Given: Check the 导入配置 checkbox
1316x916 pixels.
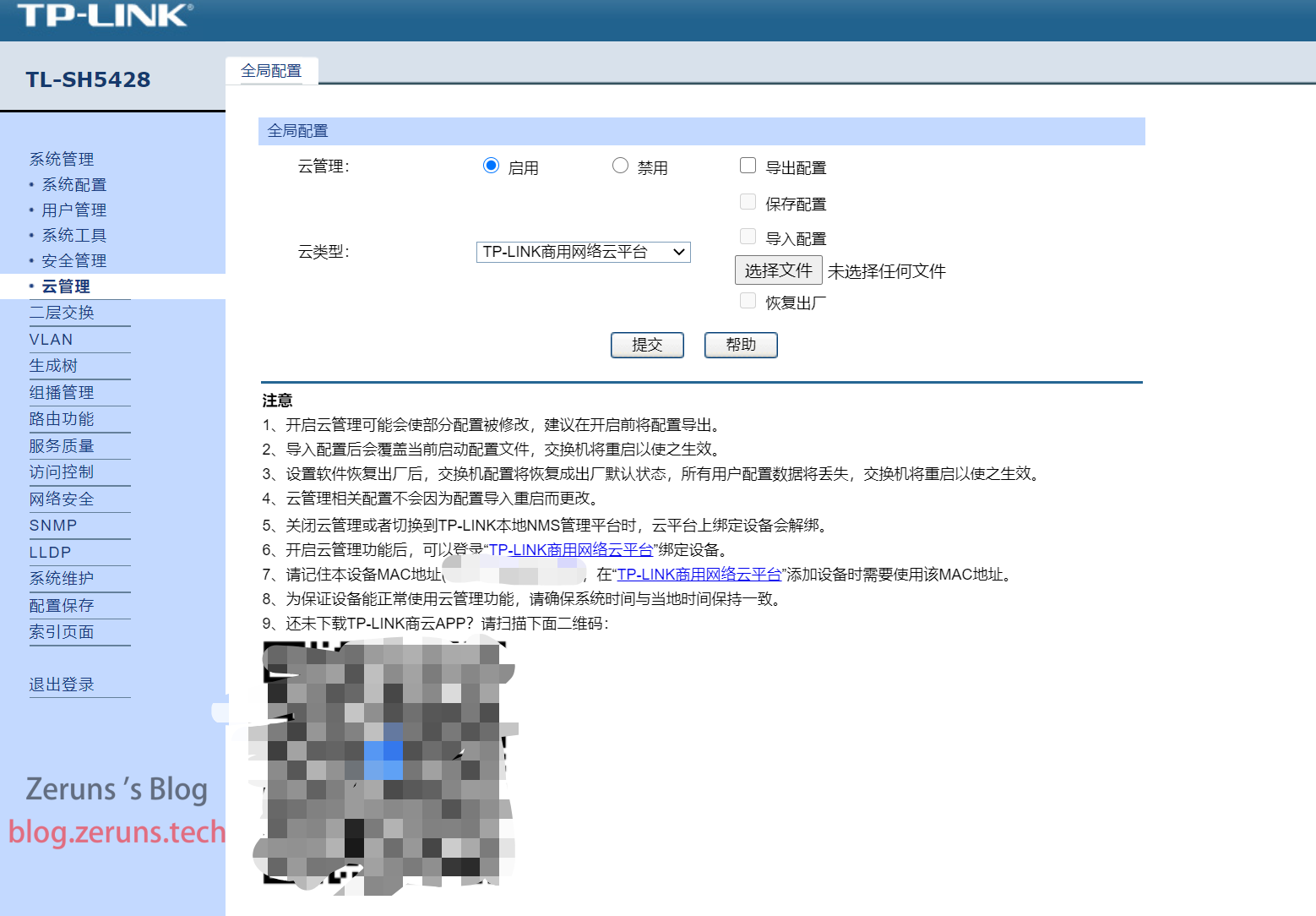Looking at the screenshot, I should click(748, 237).
